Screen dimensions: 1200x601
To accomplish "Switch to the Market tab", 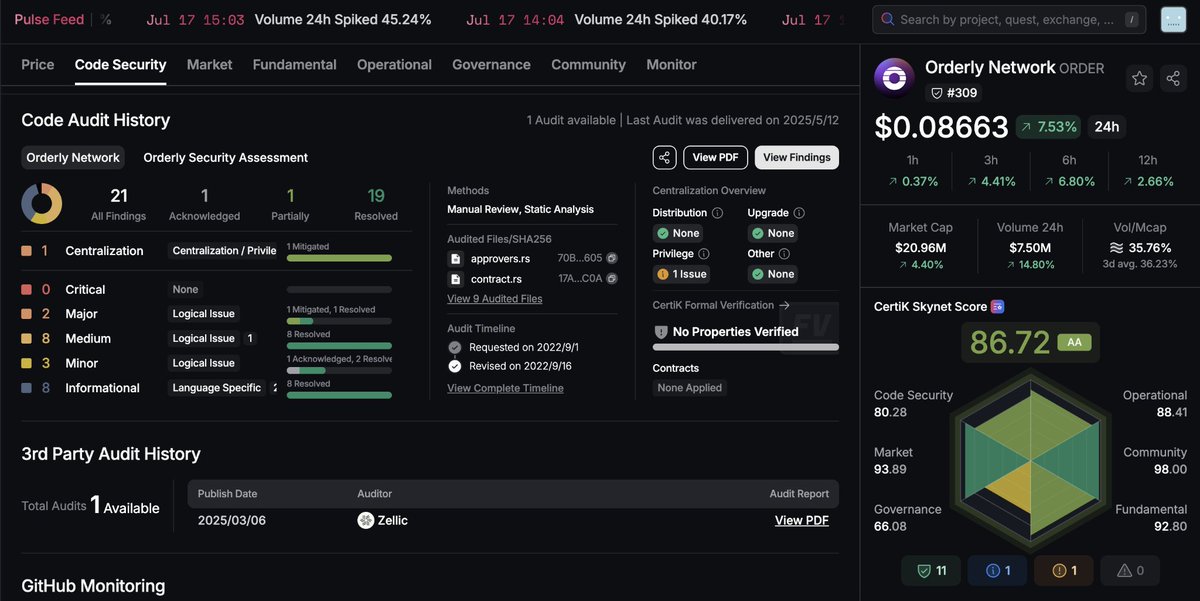I will (209, 64).
